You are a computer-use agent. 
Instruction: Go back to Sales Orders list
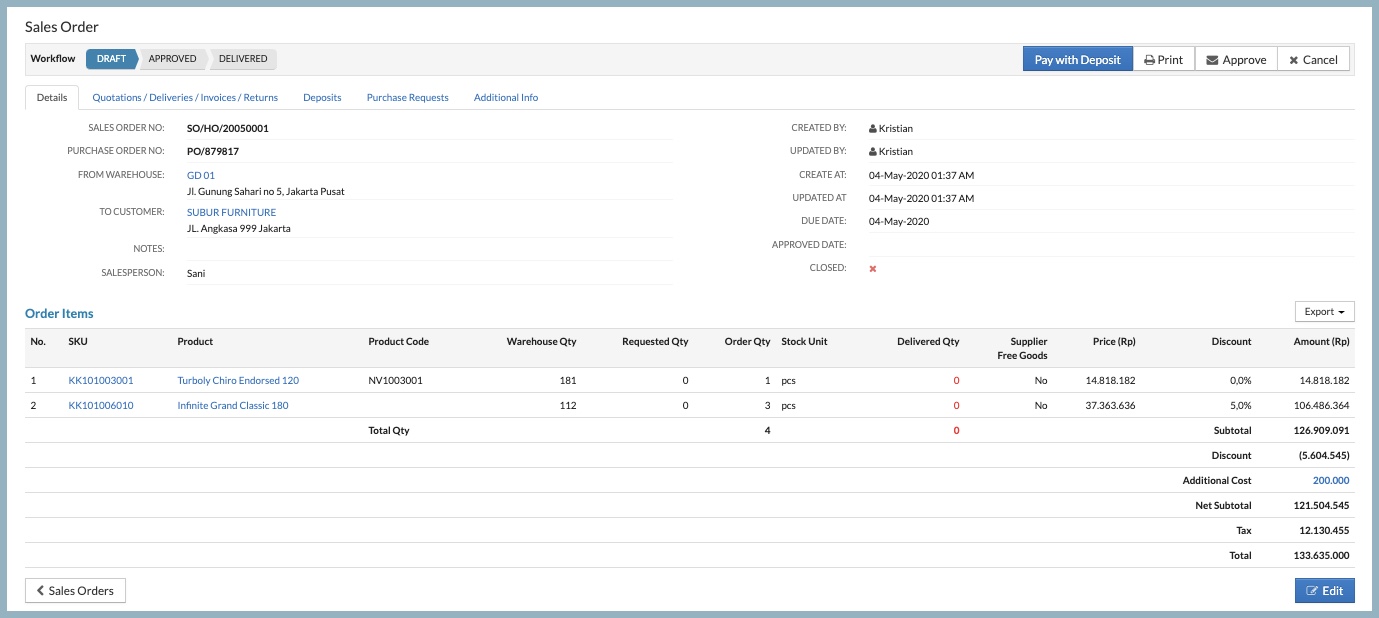tap(75, 591)
